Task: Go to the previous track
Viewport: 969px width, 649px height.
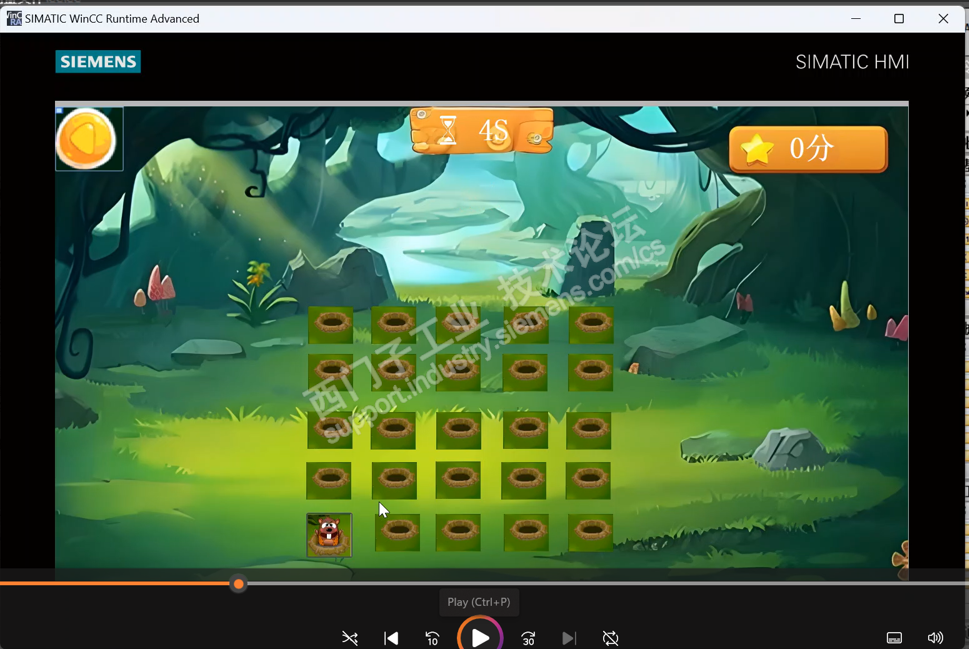Action: pyautogui.click(x=391, y=638)
